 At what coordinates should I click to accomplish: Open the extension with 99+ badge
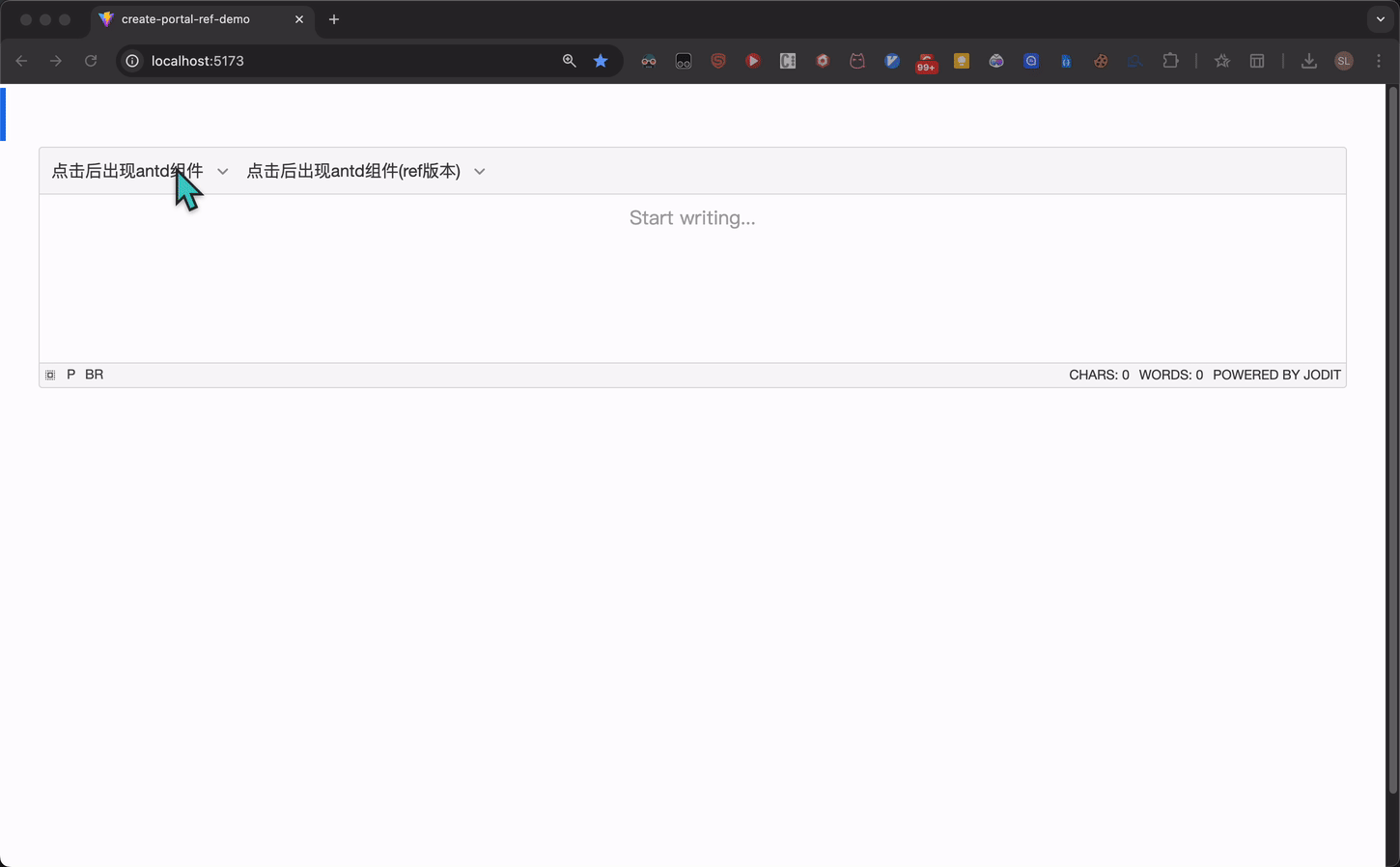click(x=927, y=63)
